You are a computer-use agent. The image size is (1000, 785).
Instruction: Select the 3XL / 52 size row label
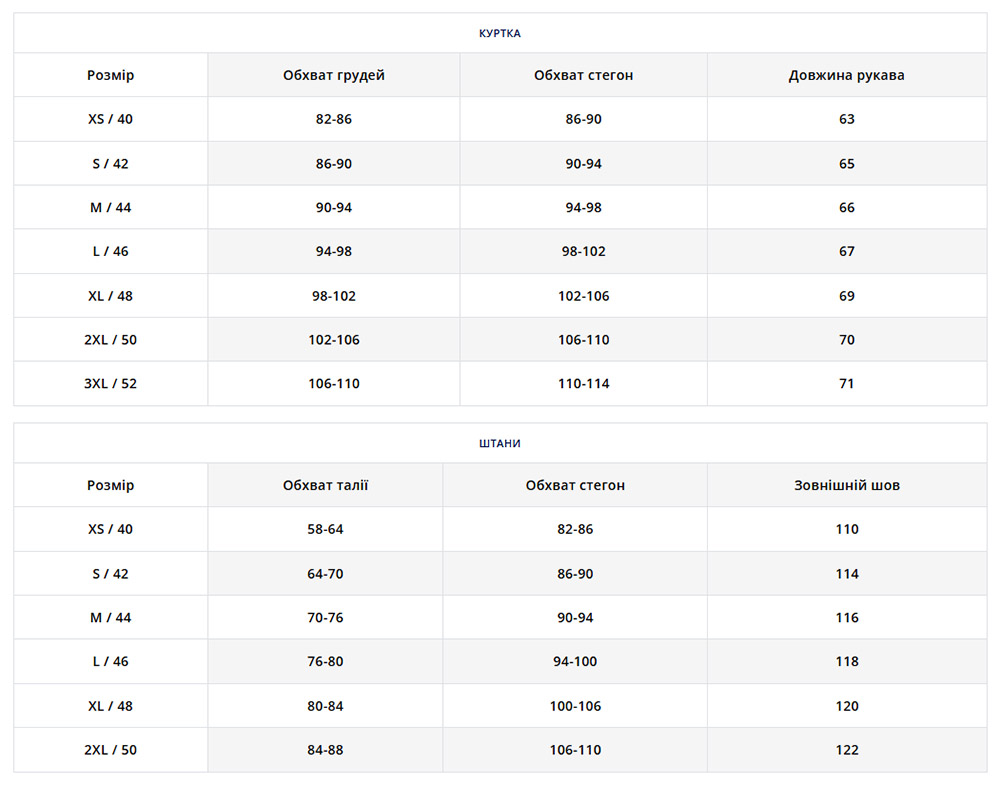(x=110, y=384)
